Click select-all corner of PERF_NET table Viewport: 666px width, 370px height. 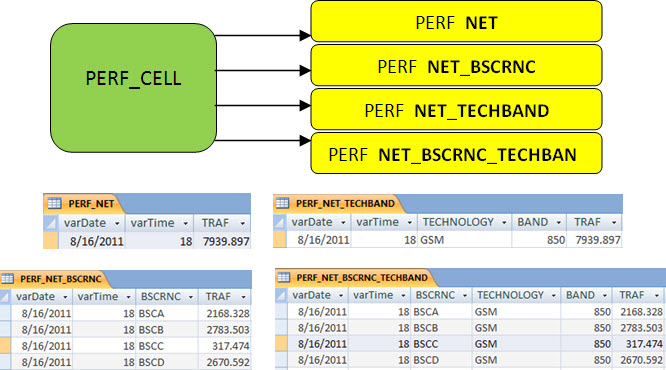click(x=51, y=223)
